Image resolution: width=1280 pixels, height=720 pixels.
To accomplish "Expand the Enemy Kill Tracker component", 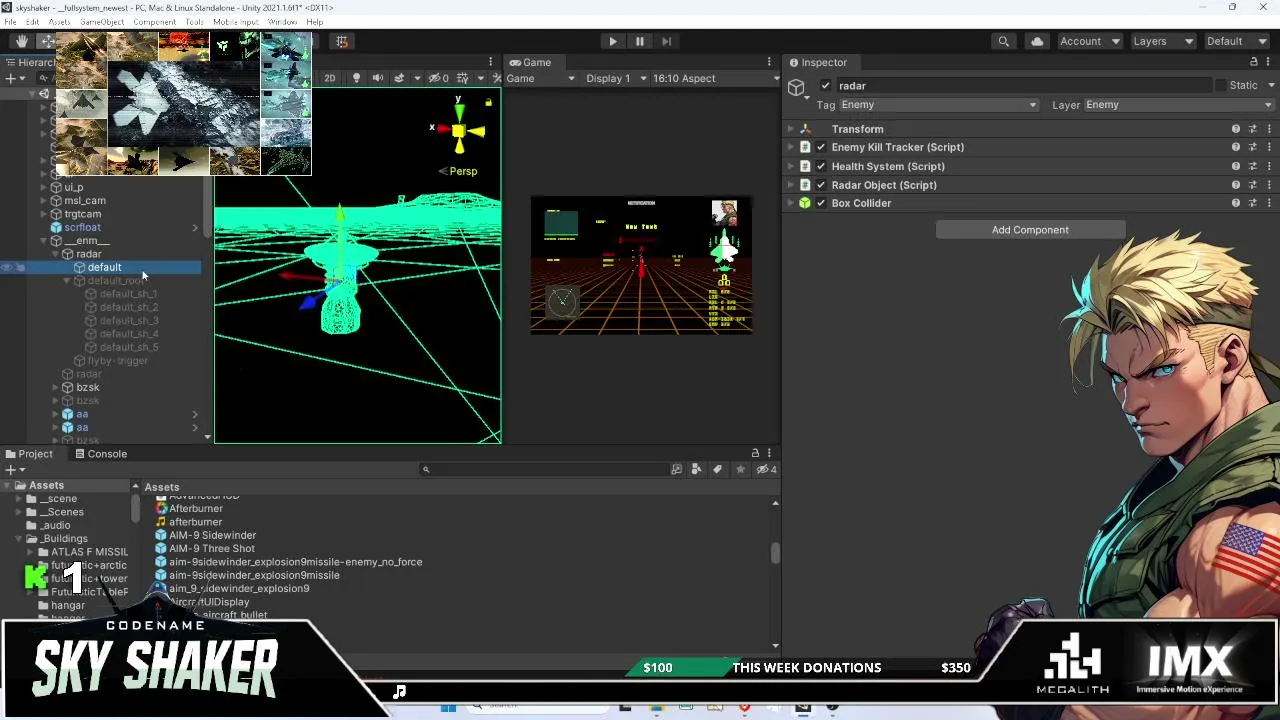I will (x=790, y=147).
